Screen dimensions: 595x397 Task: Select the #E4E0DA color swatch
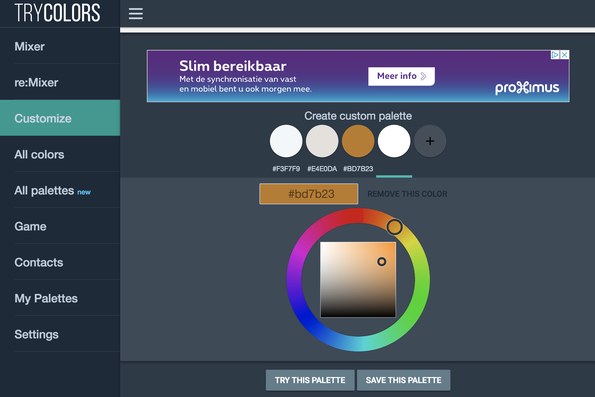pyautogui.click(x=322, y=141)
